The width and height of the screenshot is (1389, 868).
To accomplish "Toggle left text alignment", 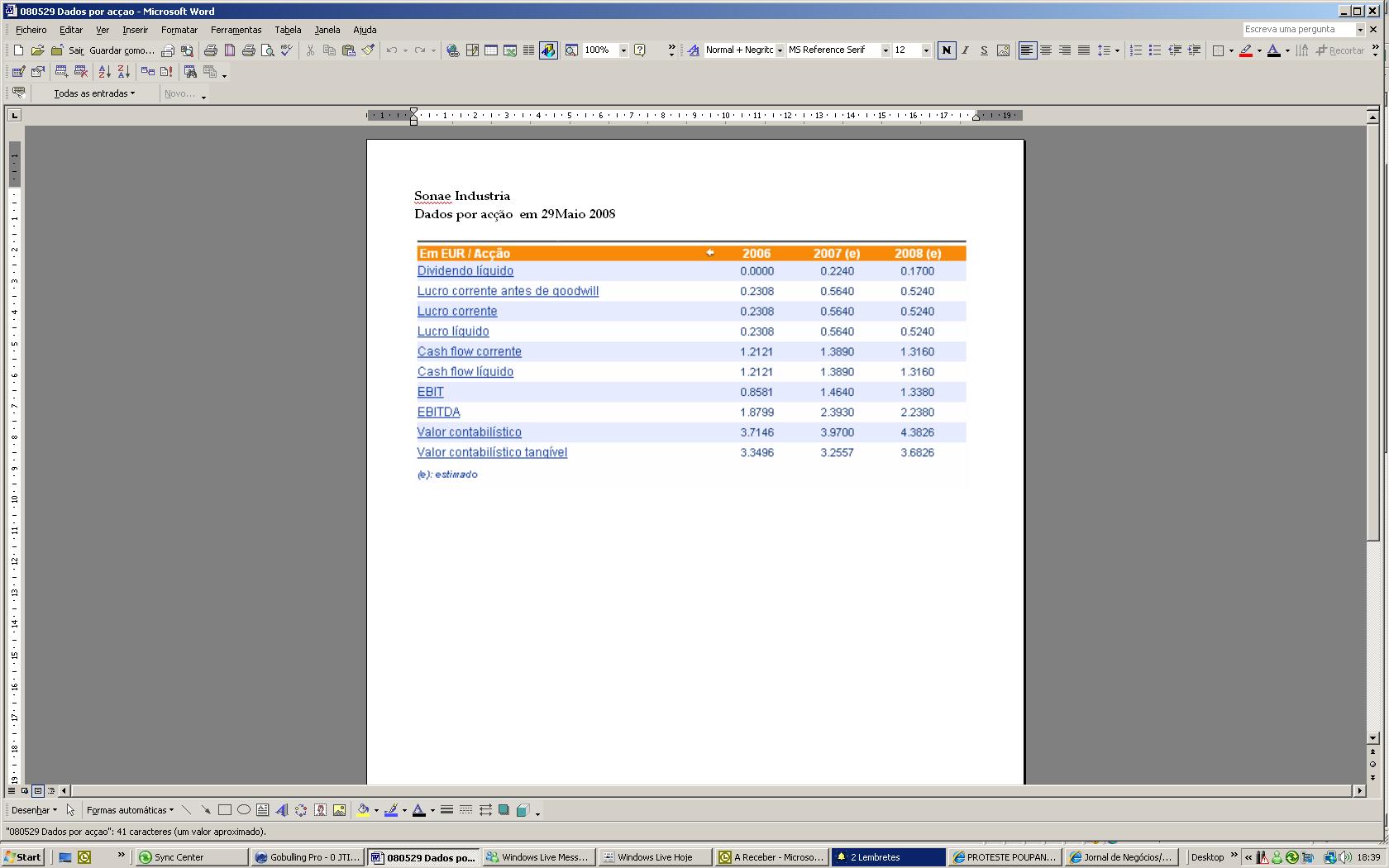I will [1027, 50].
